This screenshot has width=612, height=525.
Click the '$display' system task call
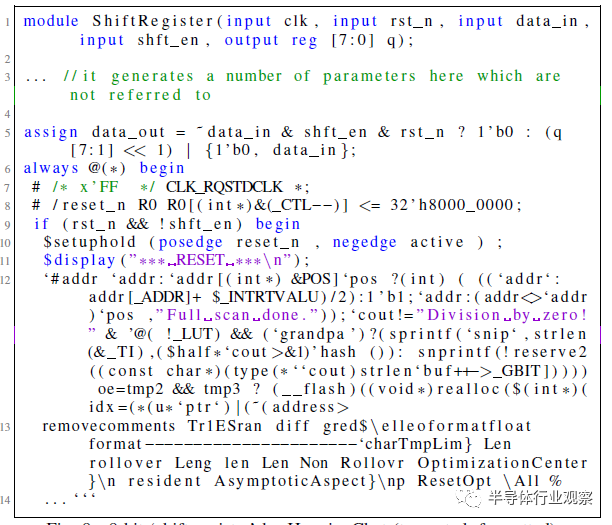tap(79, 260)
